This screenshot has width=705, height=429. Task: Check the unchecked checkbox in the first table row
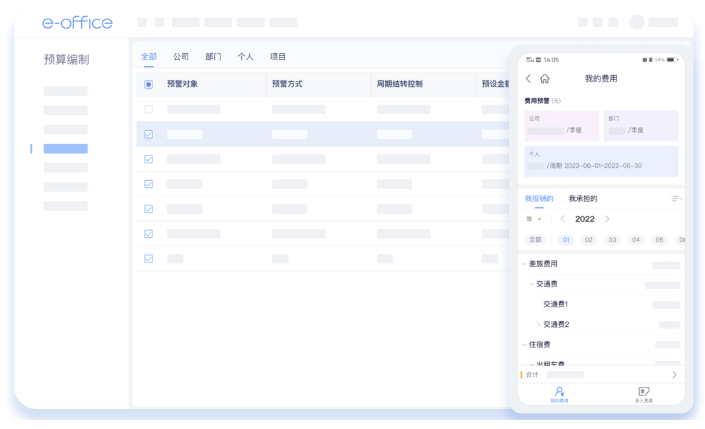coord(148,109)
